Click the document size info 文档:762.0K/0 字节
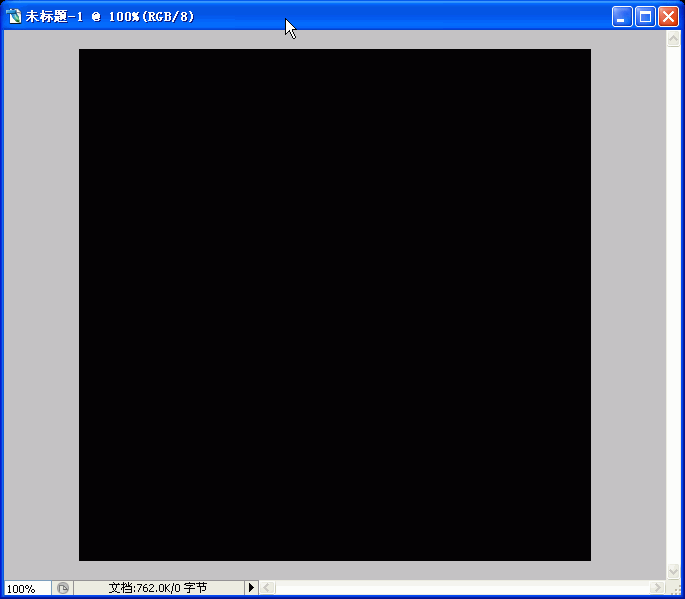 click(x=158, y=588)
